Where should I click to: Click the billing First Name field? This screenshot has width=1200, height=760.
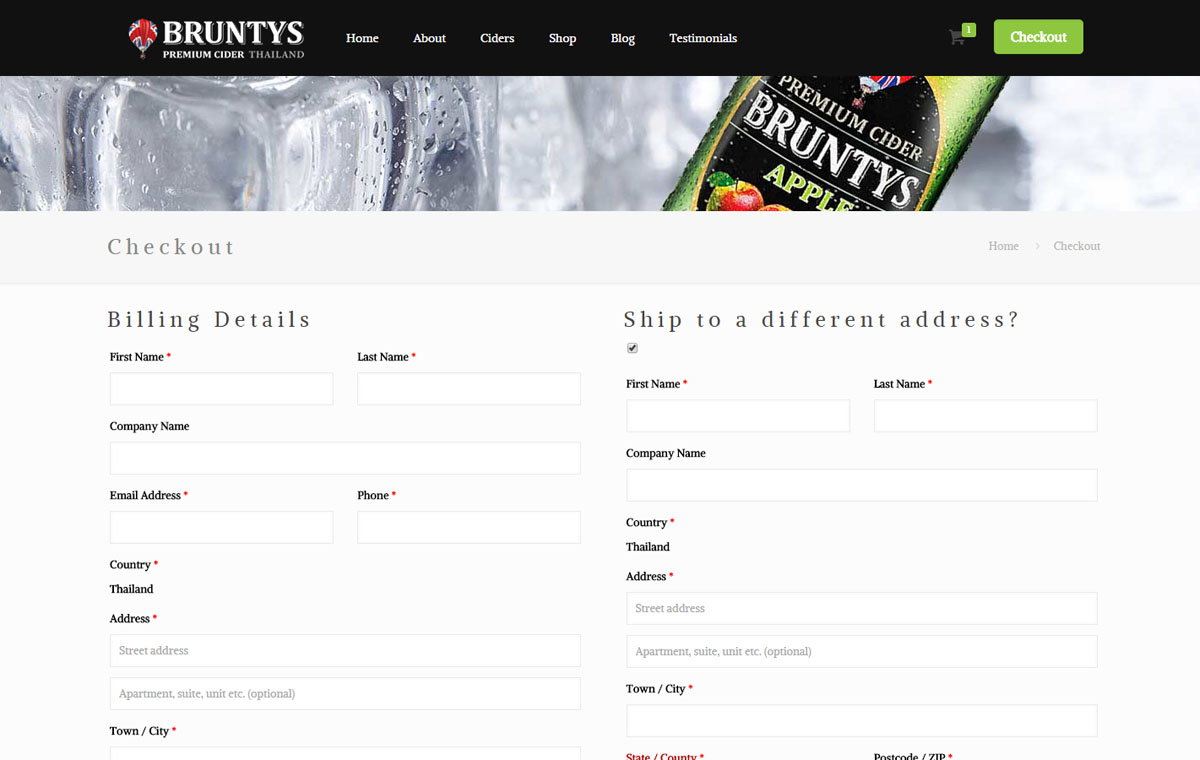[x=221, y=389]
